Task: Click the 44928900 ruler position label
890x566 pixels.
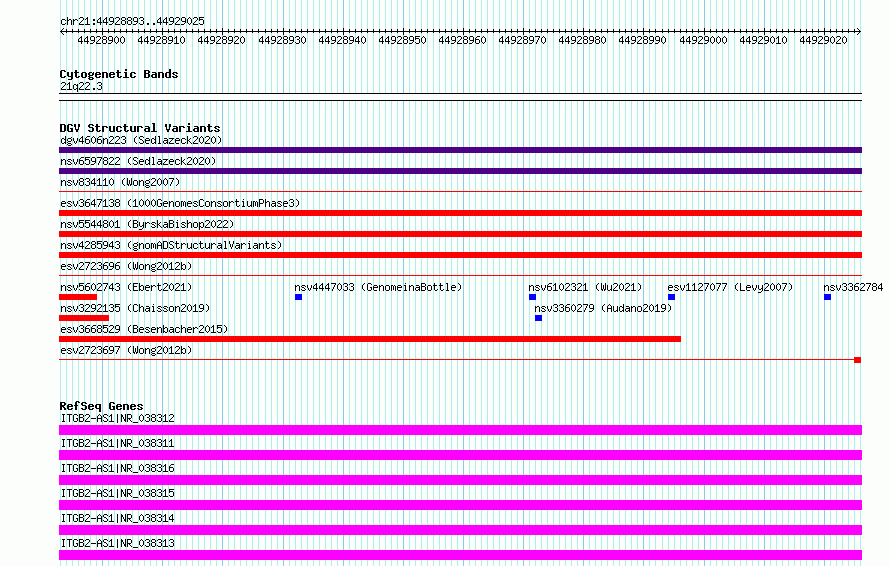Action: pos(101,40)
